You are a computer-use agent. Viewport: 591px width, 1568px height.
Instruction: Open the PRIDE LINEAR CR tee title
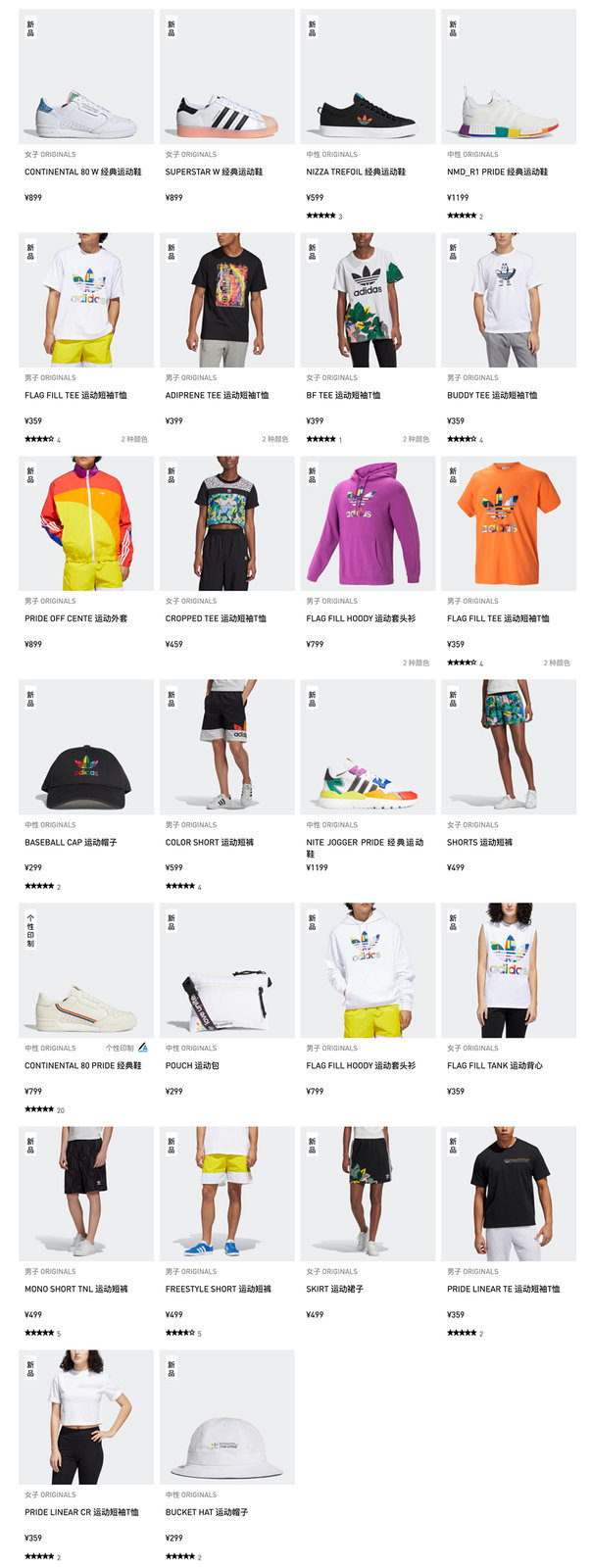point(81,1512)
